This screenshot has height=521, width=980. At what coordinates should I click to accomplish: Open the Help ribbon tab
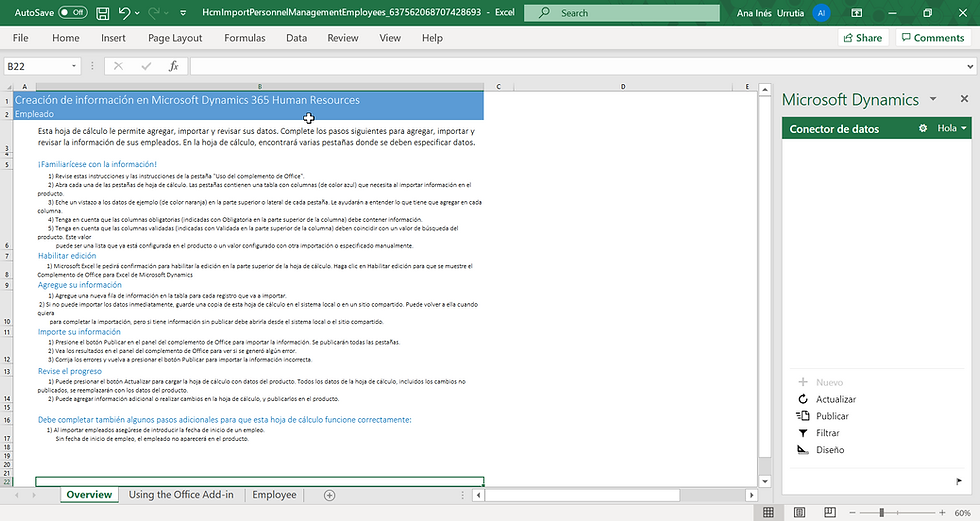(432, 38)
